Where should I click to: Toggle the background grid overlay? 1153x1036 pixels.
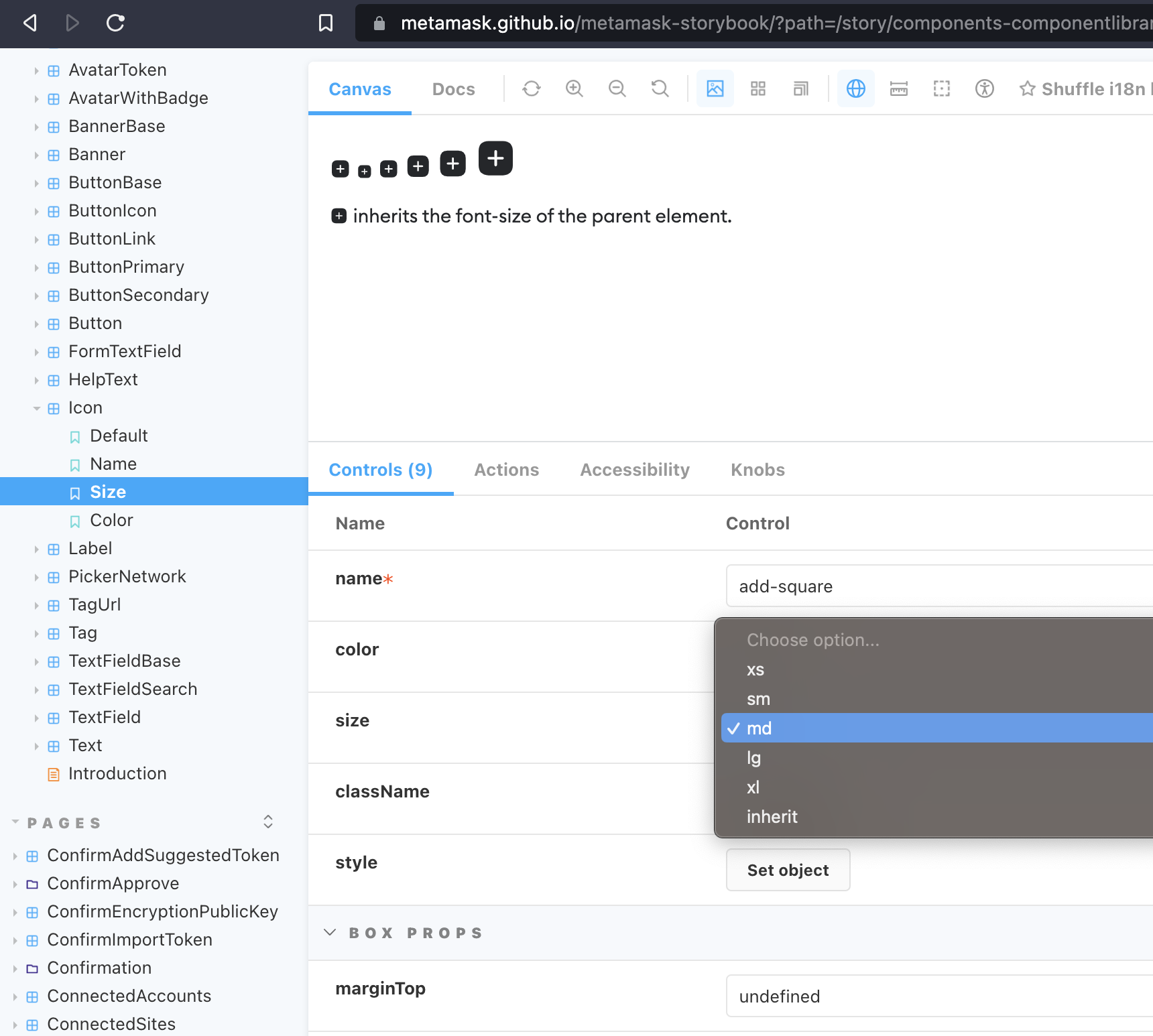[x=758, y=88]
